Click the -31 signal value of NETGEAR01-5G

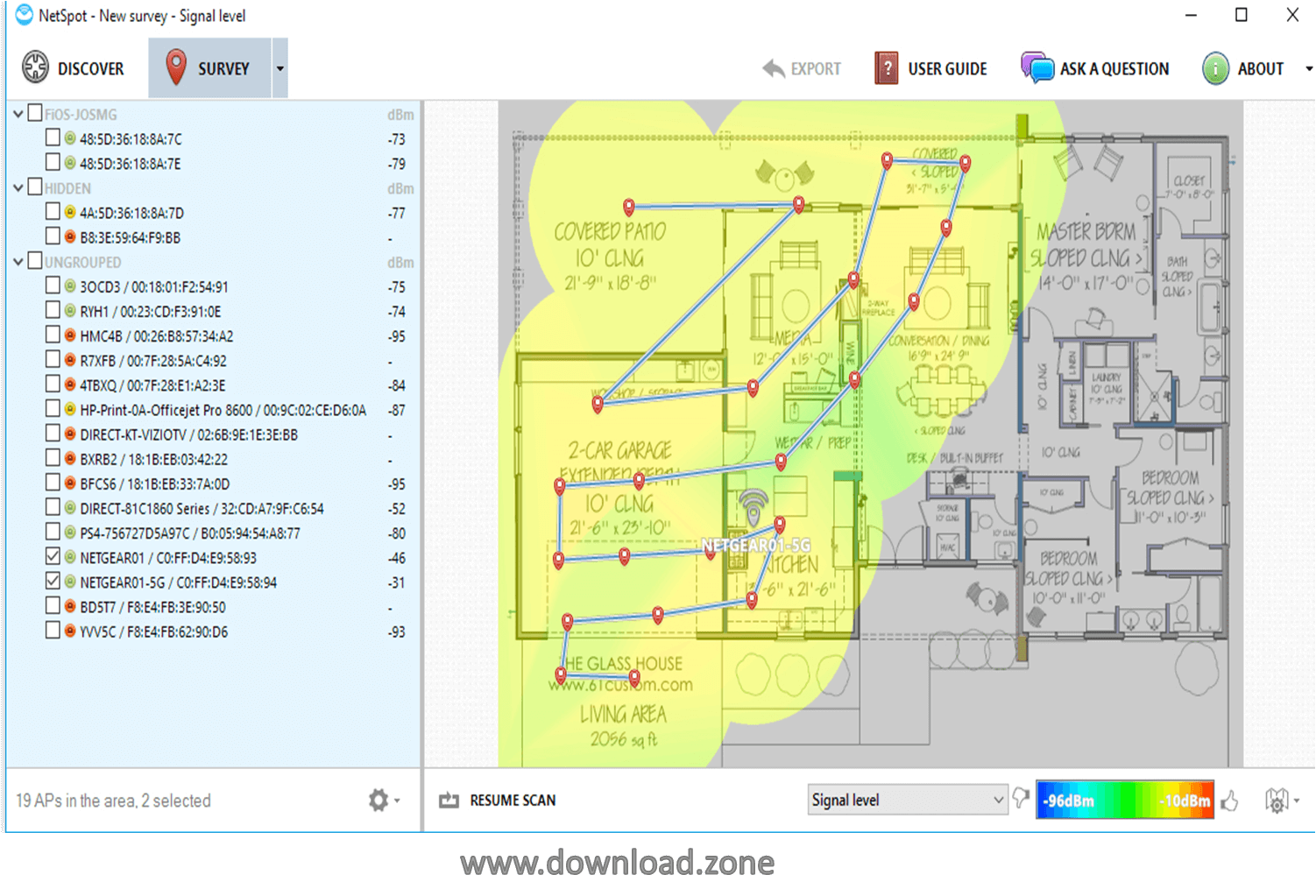tap(397, 582)
